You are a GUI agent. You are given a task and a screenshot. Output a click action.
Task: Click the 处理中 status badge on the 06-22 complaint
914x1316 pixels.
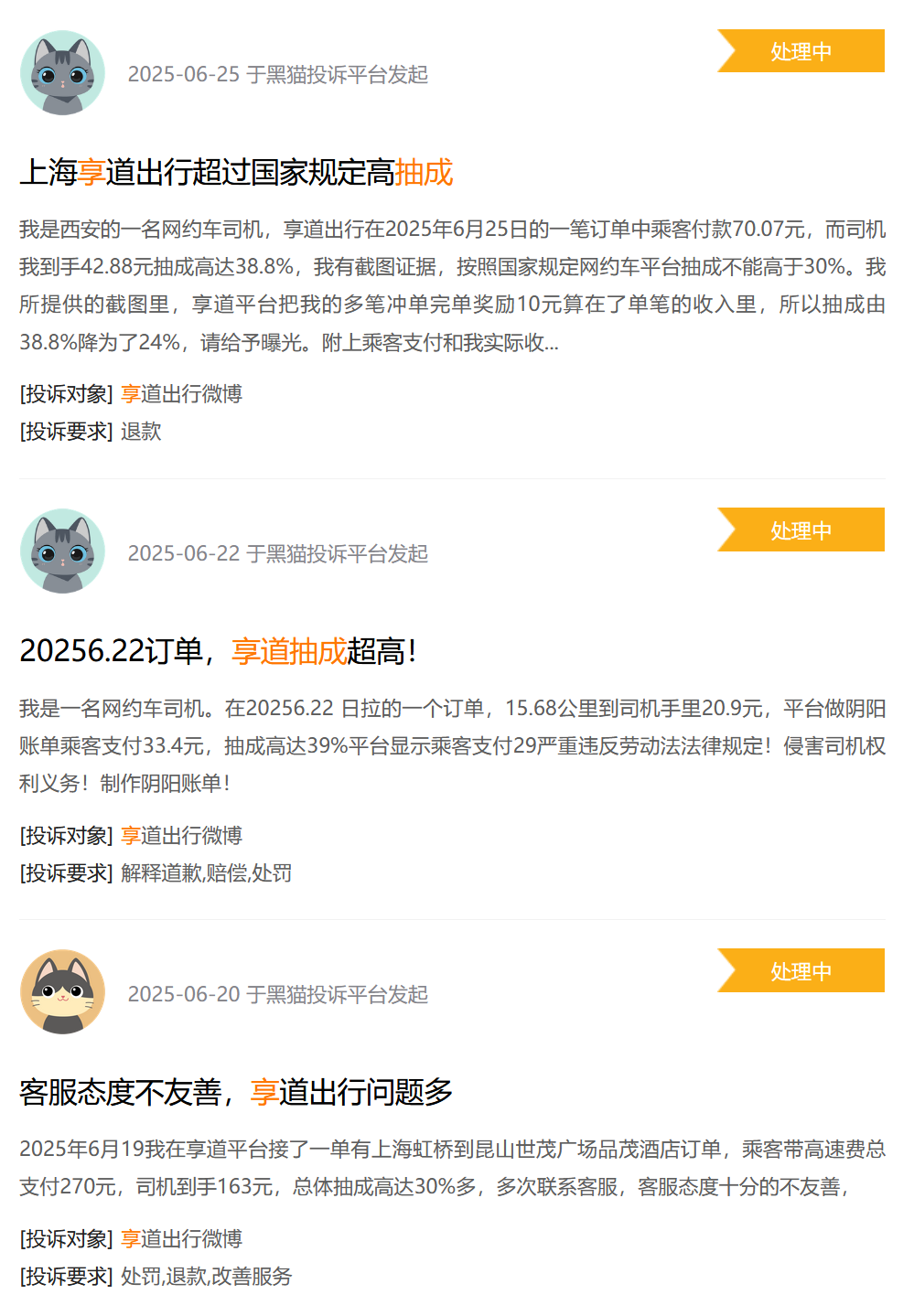coord(801,530)
